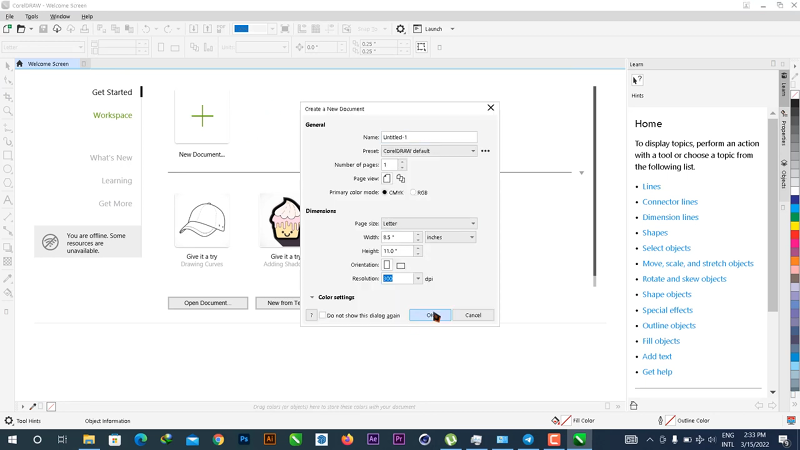Screen dimensions: 800x450
Task: Open the Options gear icon in toolbar
Action: coord(401,29)
